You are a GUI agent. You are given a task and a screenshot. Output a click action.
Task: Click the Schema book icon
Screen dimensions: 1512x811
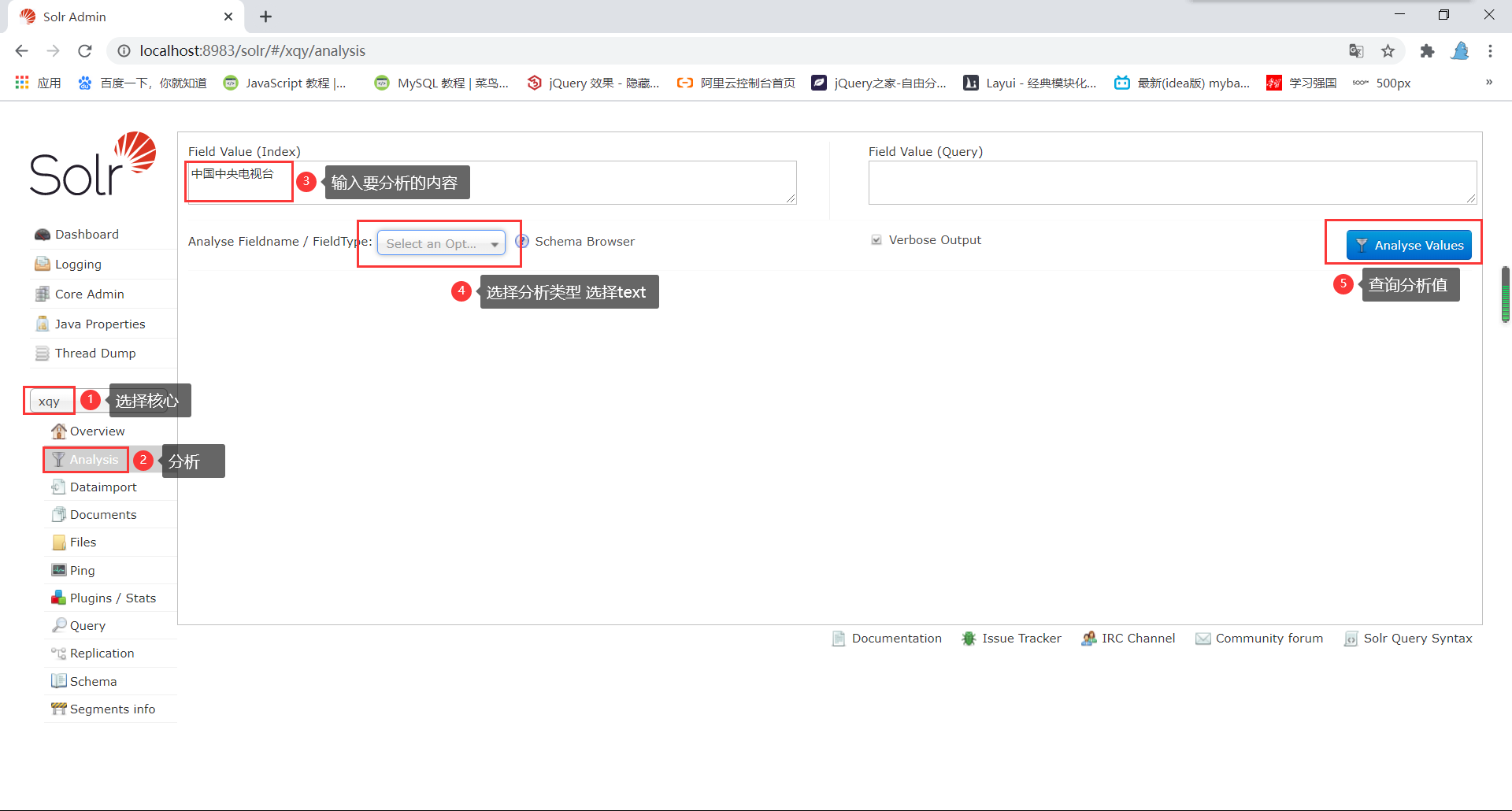click(59, 681)
